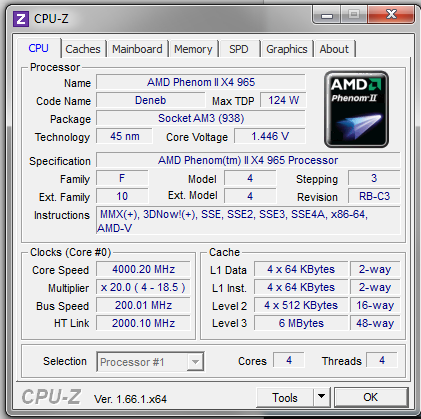Click the Instructions field listing MMX(+), 3DNow!(+)
The width and height of the screenshot is (421, 419).
[248, 221]
